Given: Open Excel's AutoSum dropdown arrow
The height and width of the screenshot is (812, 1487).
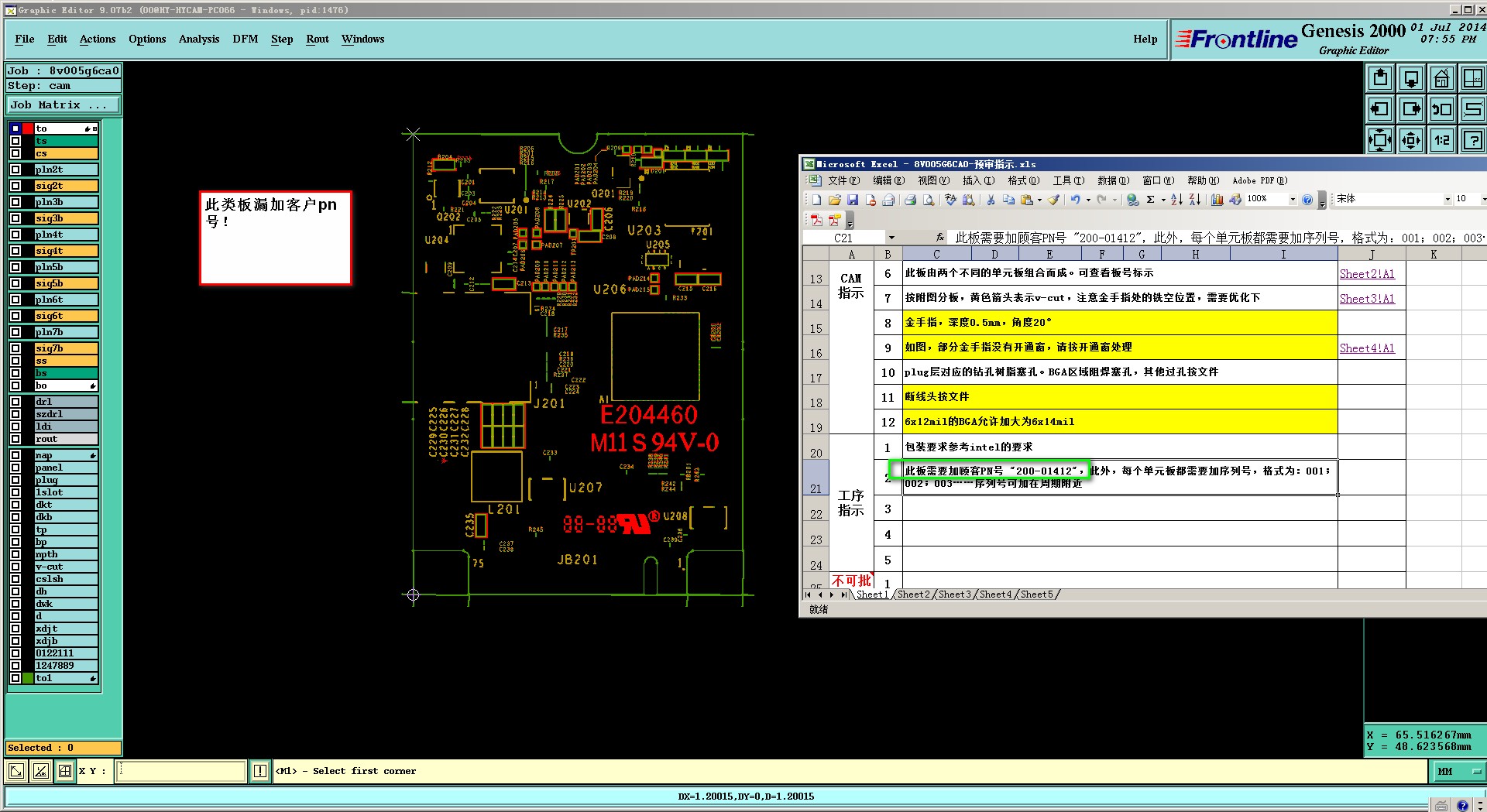Looking at the screenshot, I should 1163,200.
